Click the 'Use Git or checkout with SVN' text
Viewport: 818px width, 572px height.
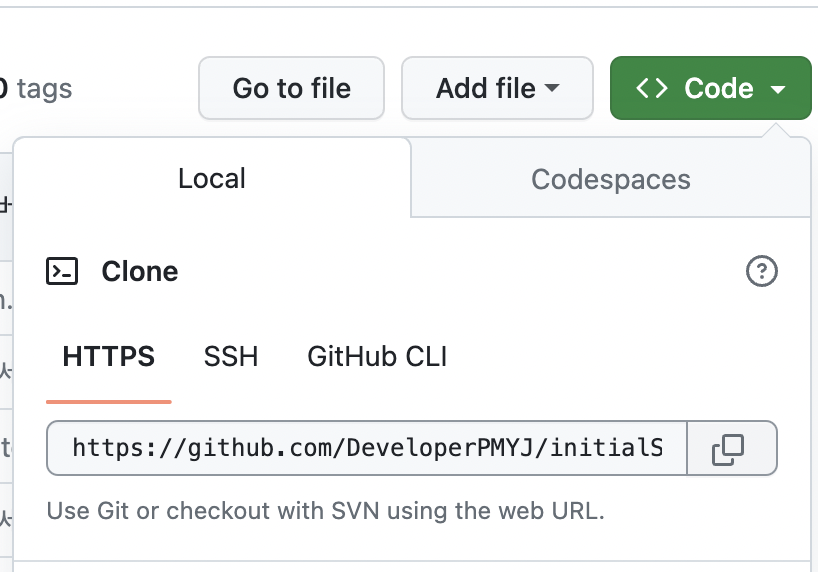point(326,511)
